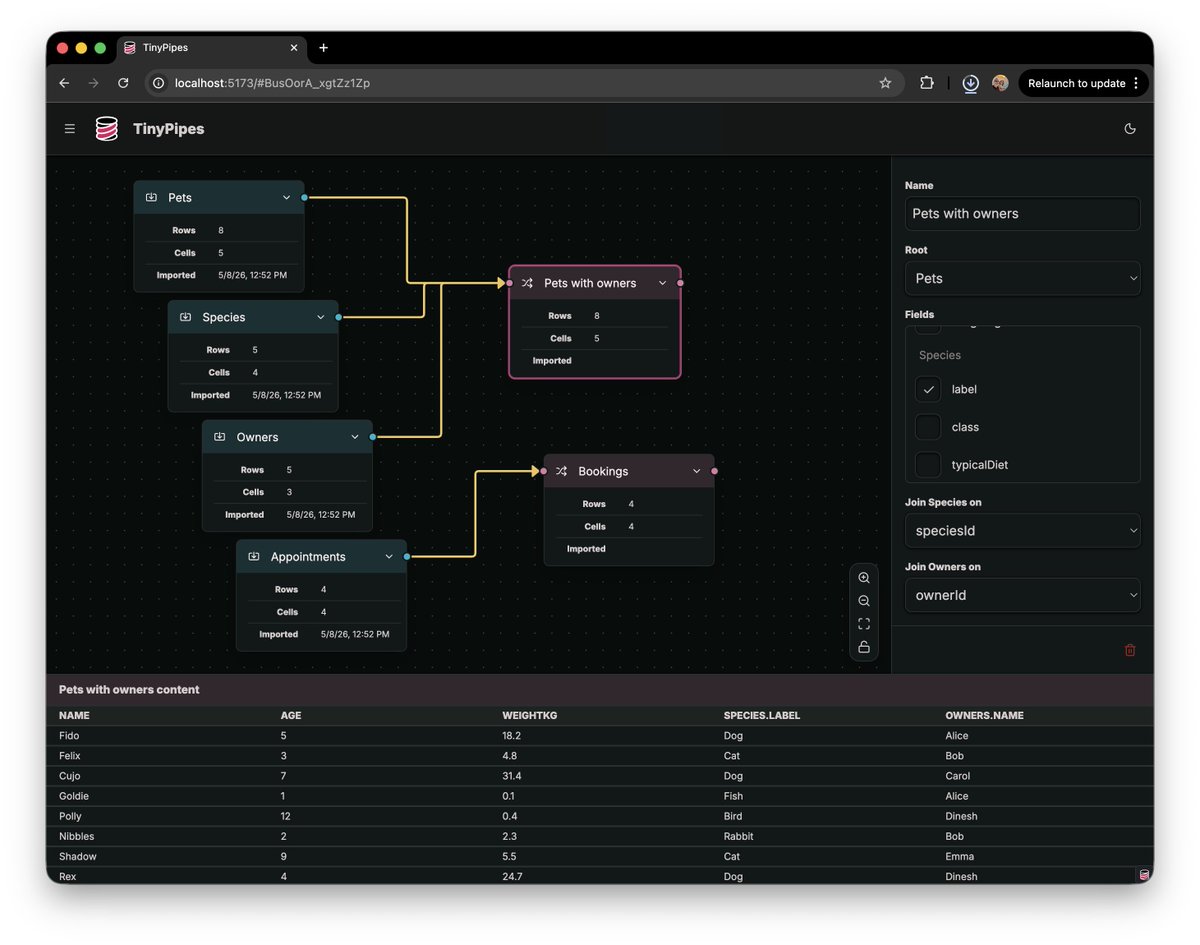The height and width of the screenshot is (945, 1200).
Task: Collapse the Bookings node chevron
Action: (697, 471)
